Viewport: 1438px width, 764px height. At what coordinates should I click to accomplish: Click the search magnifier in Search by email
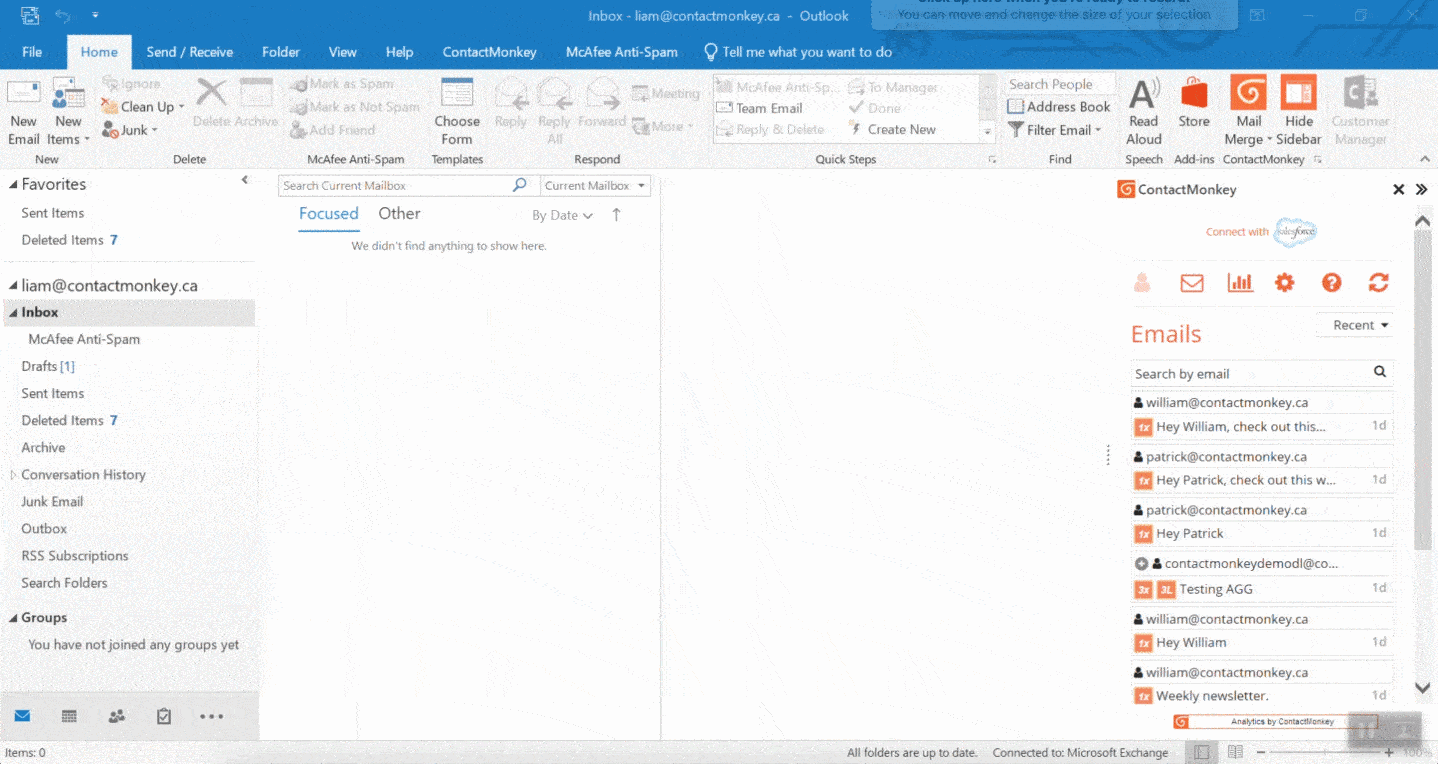pyautogui.click(x=1380, y=372)
